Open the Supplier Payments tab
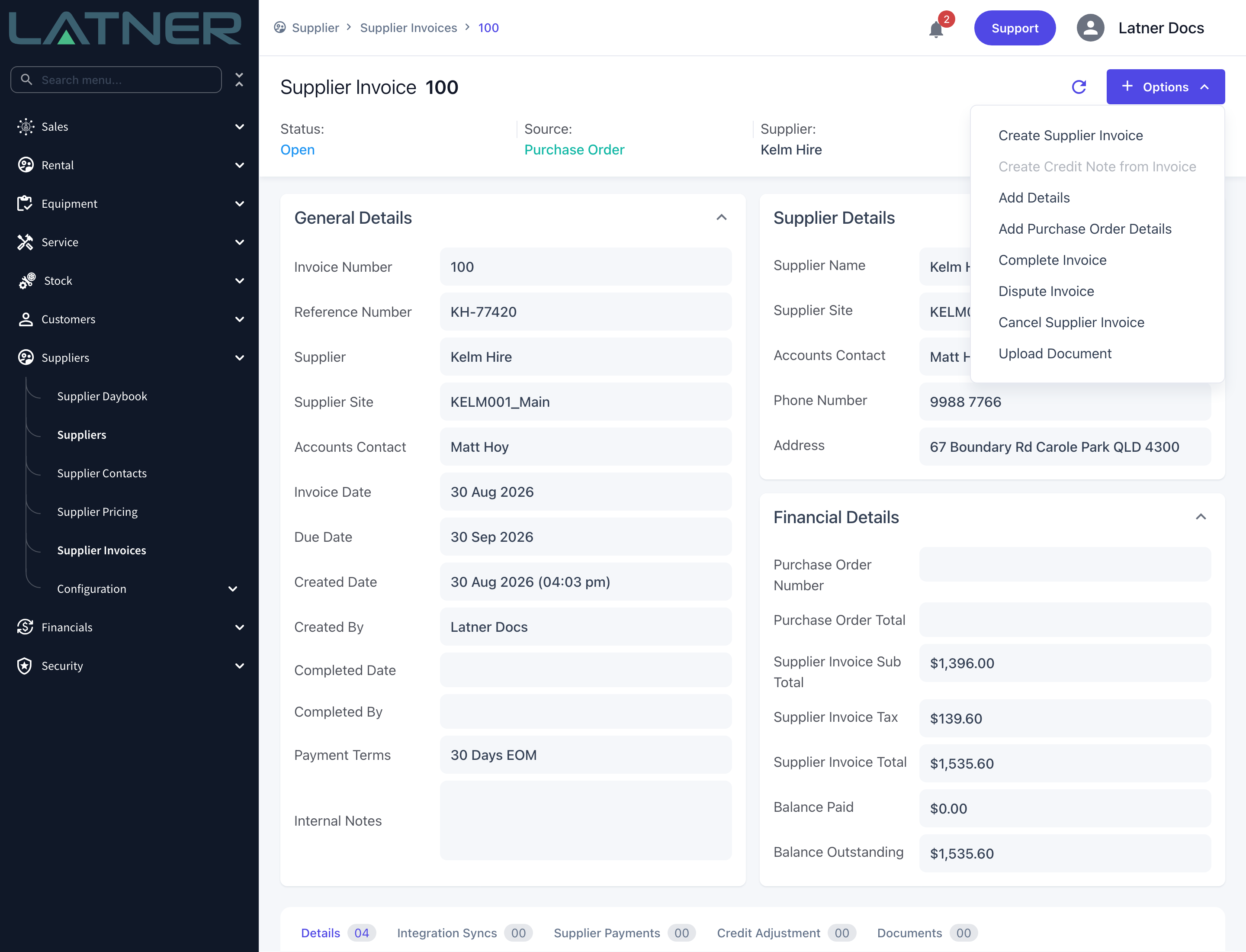Viewport: 1246px width, 952px height. [x=624, y=933]
